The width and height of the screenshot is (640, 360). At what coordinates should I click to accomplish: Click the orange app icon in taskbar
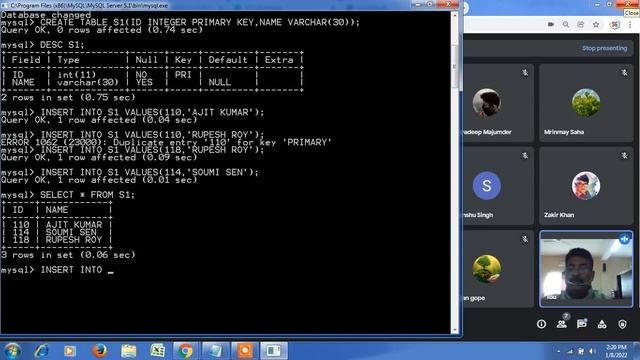244,351
